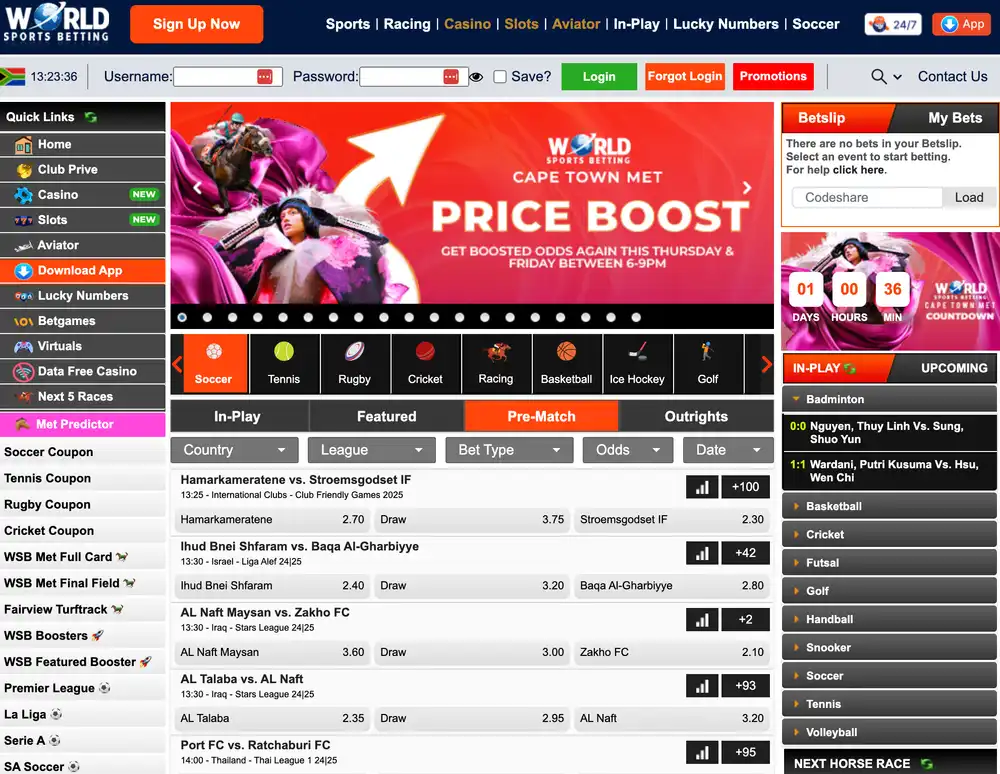Open Cape Town Met countdown banner
This screenshot has height=774, width=1000.
(890, 291)
